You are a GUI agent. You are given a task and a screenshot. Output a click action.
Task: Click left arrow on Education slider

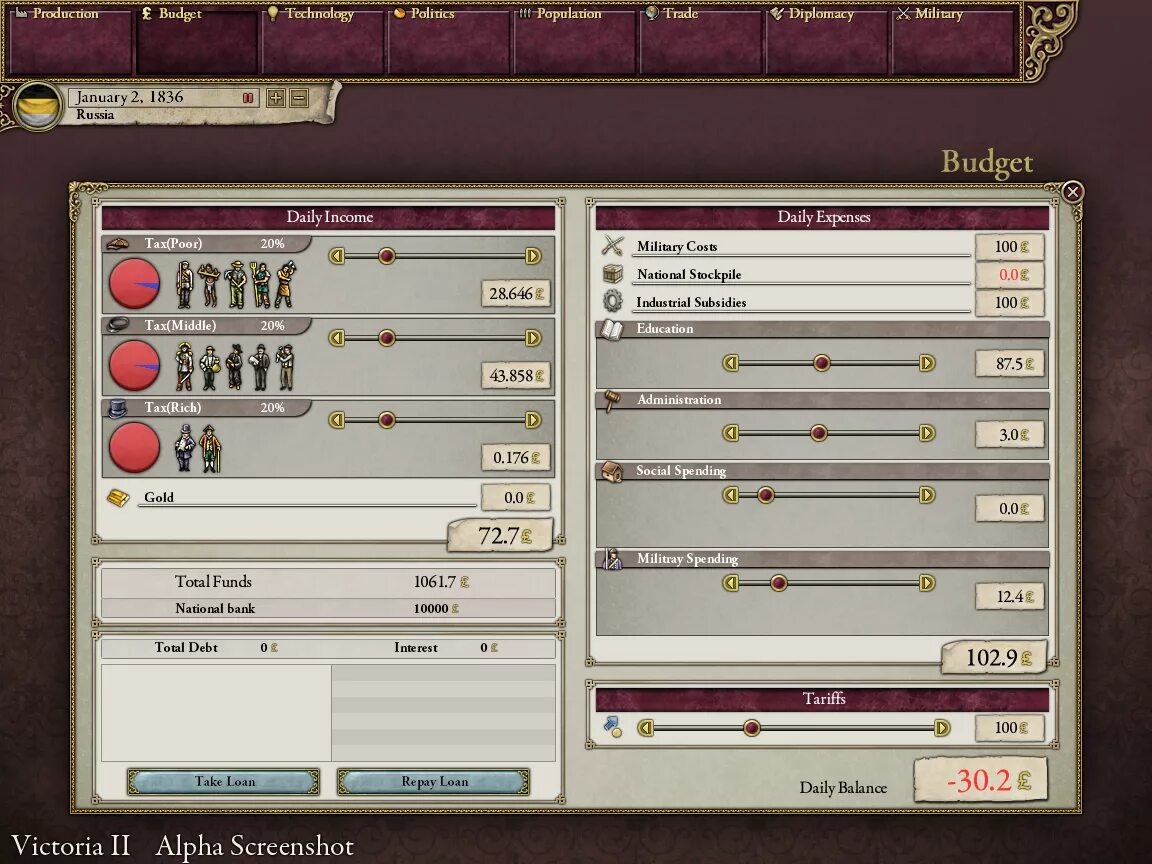click(730, 363)
